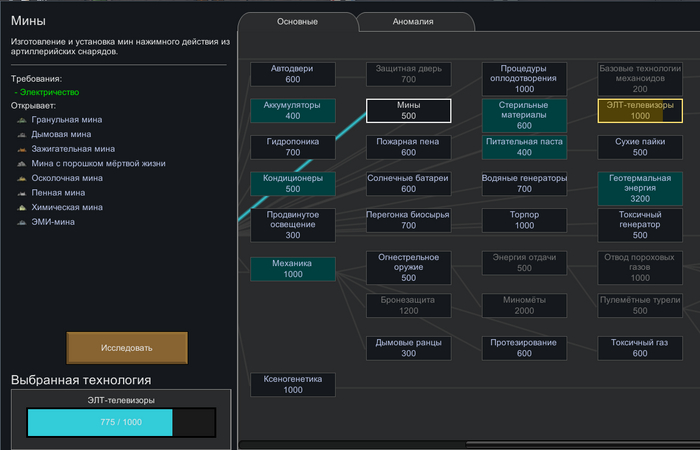This screenshot has height=450, width=700.
Task: Click the Зажигательная мина icon
Action: coord(22,149)
